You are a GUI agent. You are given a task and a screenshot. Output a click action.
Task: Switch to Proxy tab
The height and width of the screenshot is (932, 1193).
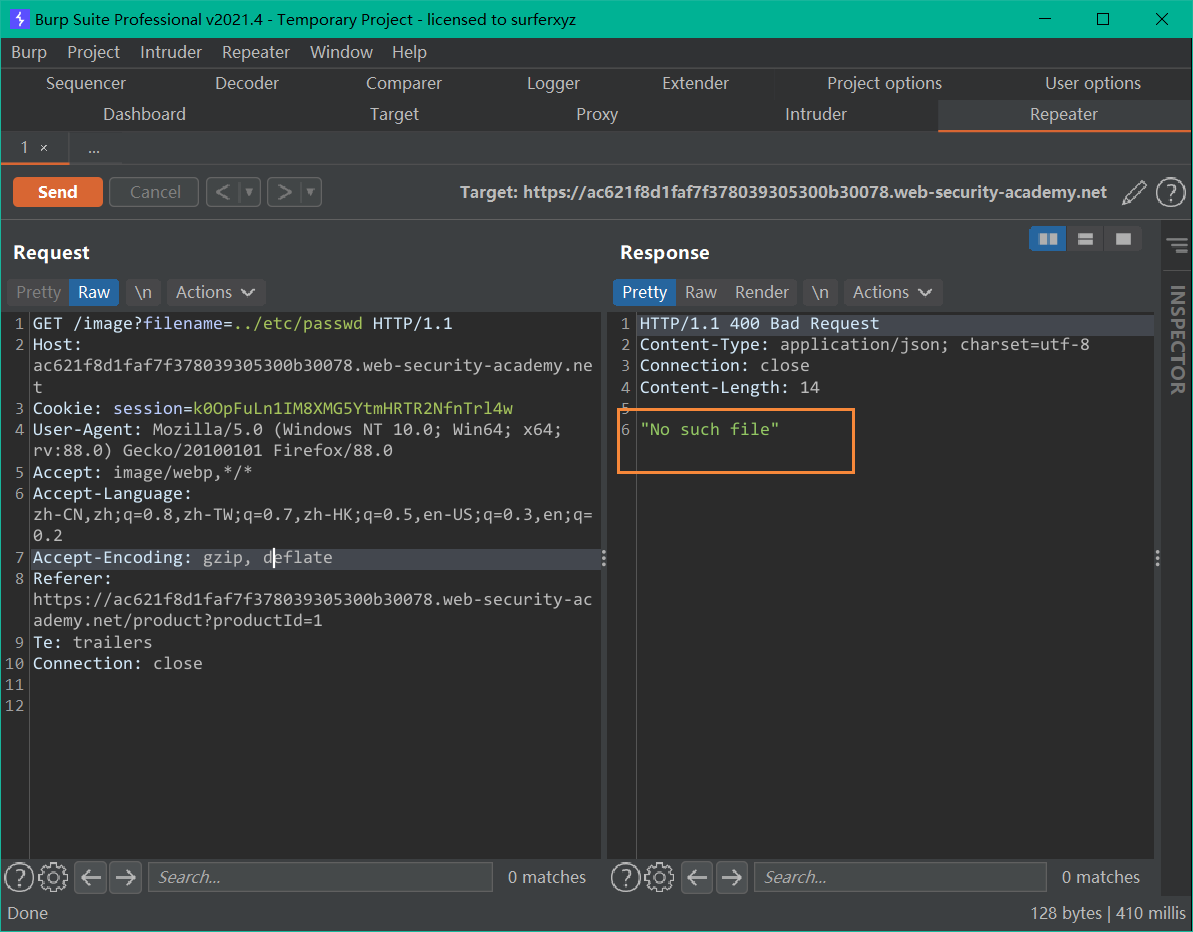[597, 115]
